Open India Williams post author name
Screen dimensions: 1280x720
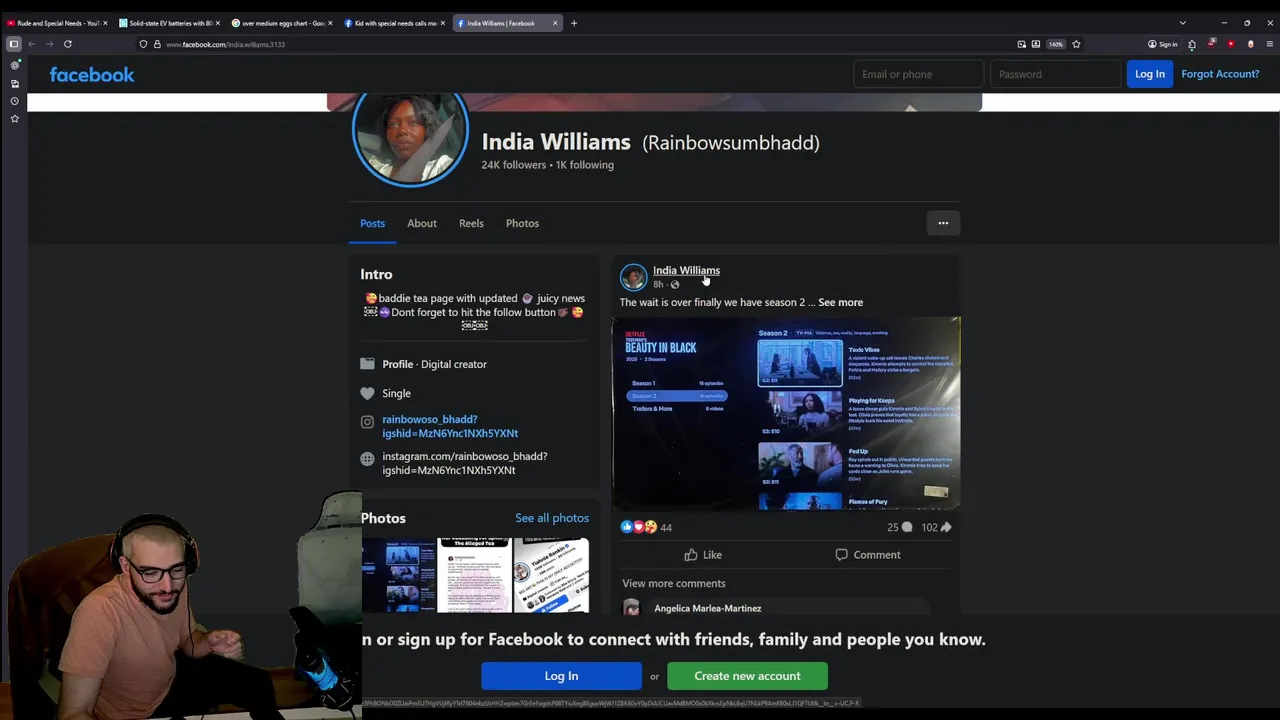686,270
